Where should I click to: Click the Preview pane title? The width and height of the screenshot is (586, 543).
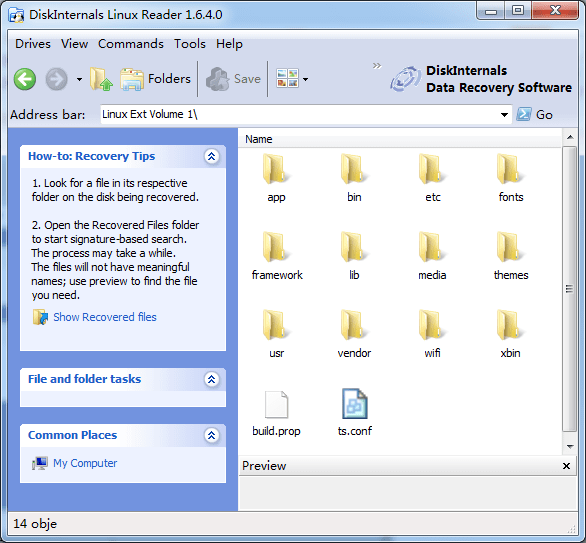[x=264, y=466]
